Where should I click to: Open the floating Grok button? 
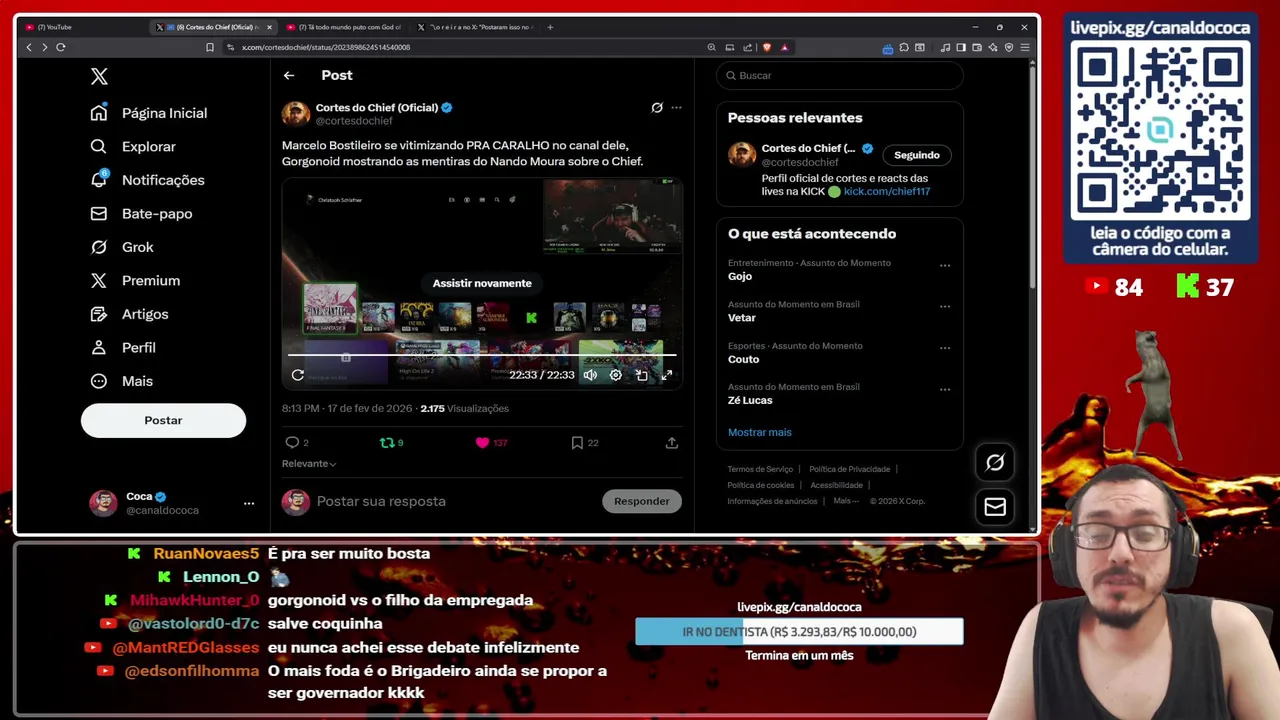(995, 462)
